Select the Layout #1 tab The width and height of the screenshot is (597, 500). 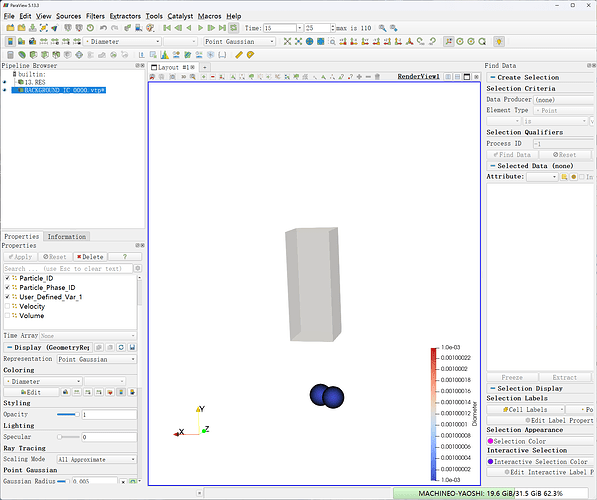coord(173,67)
